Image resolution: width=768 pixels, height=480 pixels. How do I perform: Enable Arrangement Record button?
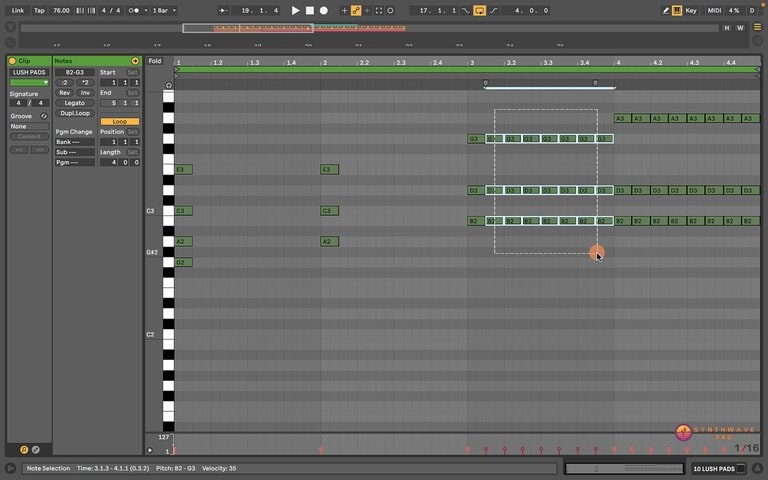(x=324, y=10)
